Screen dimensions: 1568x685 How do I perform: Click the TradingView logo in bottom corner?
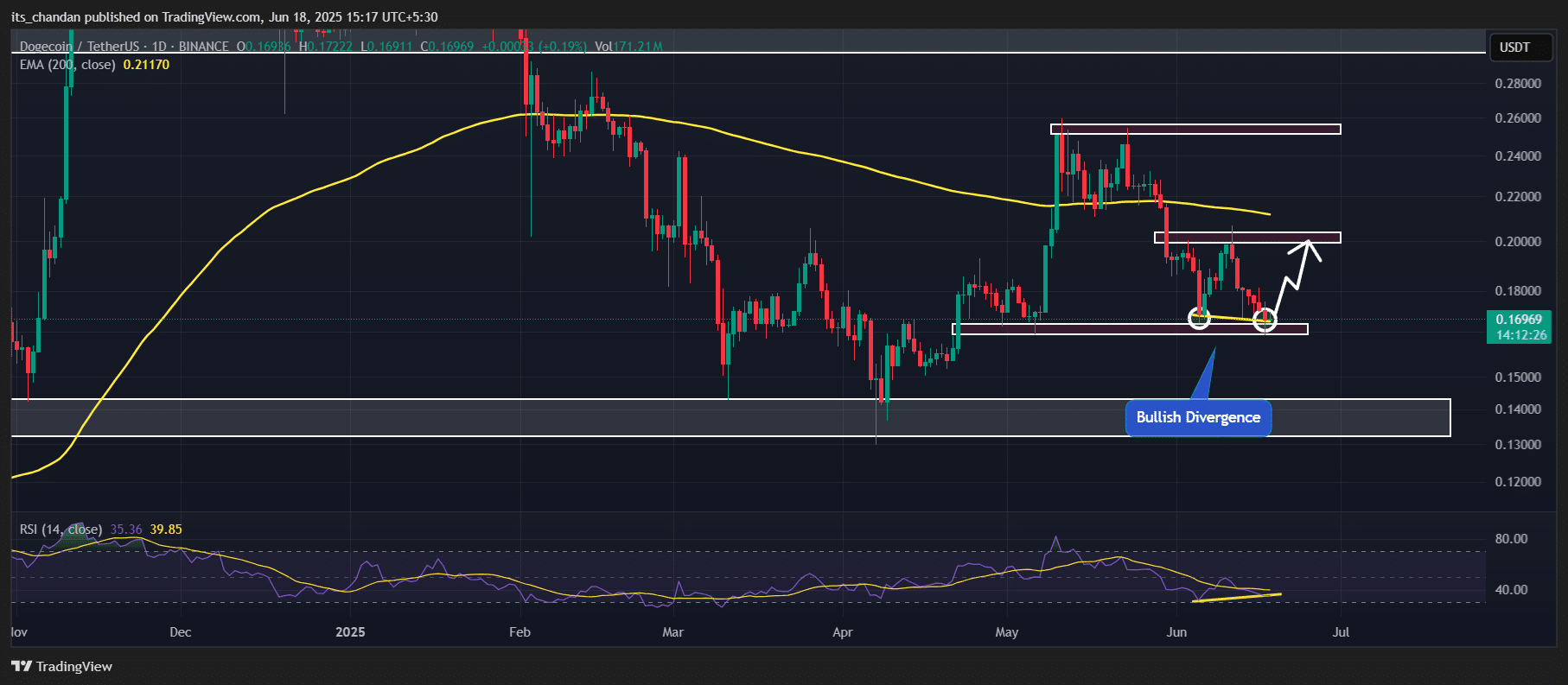[62, 666]
